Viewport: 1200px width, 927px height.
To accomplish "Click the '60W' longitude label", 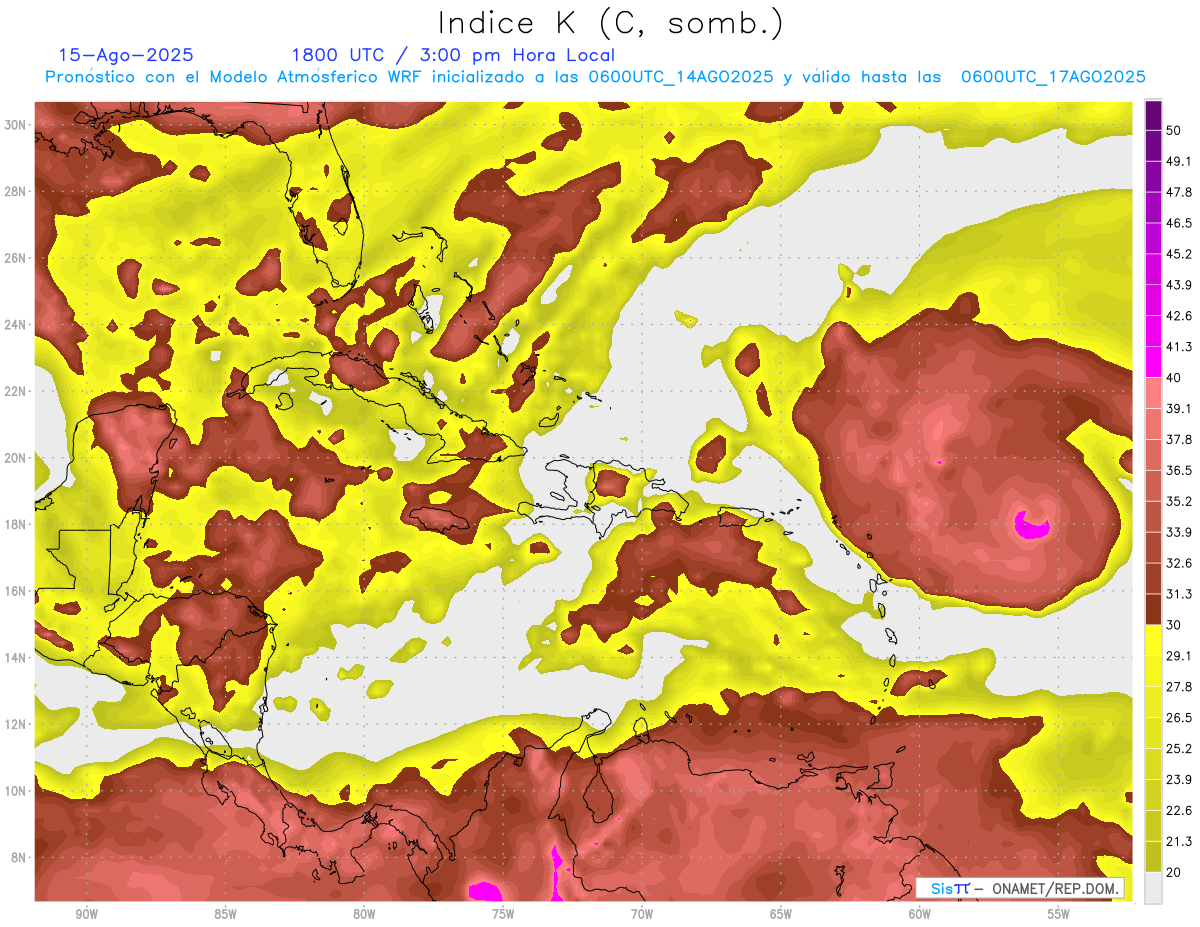I will 920,914.
